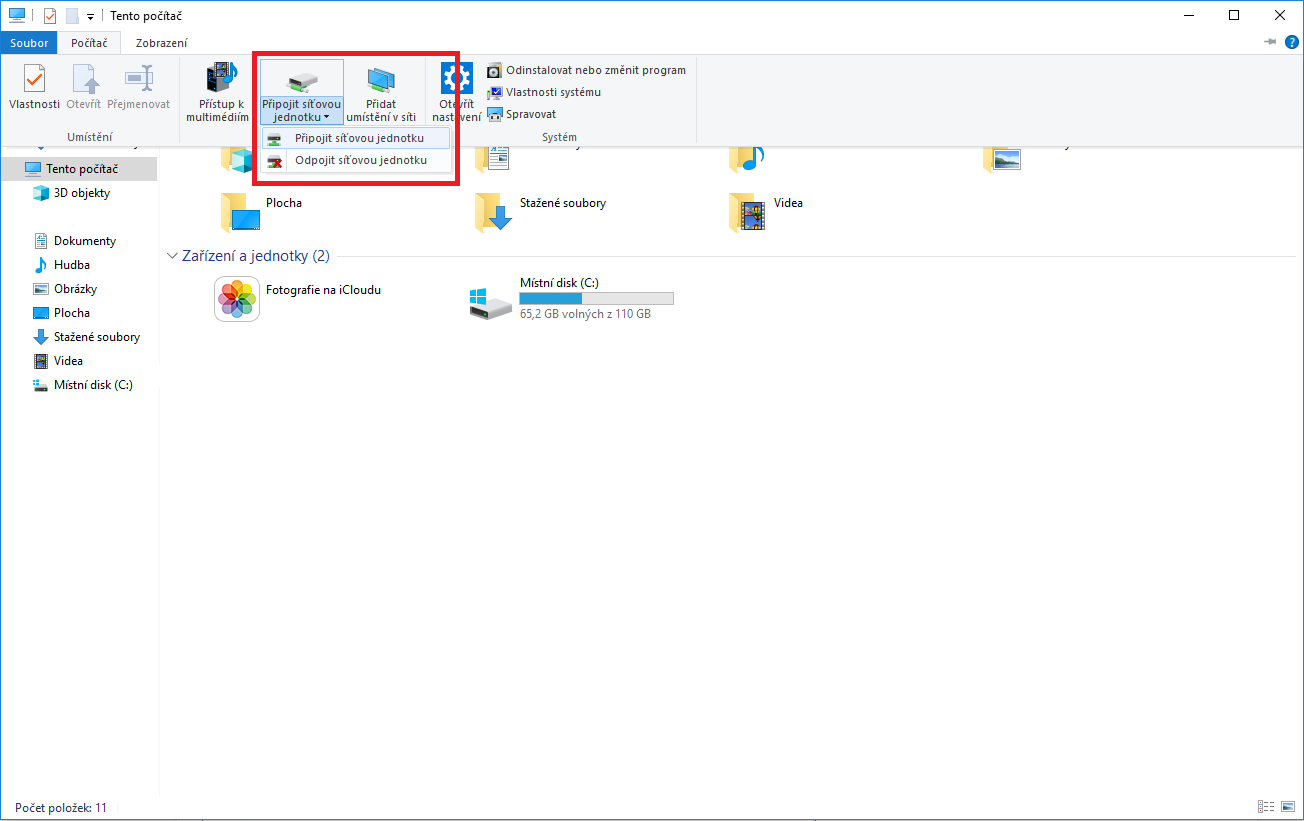Click the greyed Otevřít ribbon button
This screenshot has height=821, width=1304.
click(84, 88)
